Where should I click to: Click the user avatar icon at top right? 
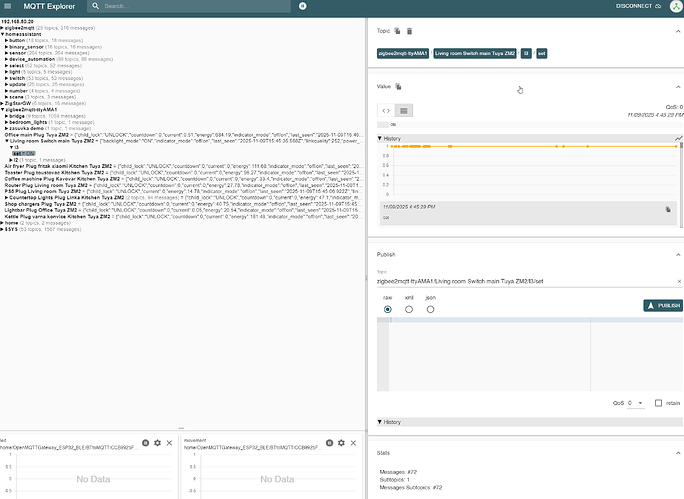(x=671, y=6)
